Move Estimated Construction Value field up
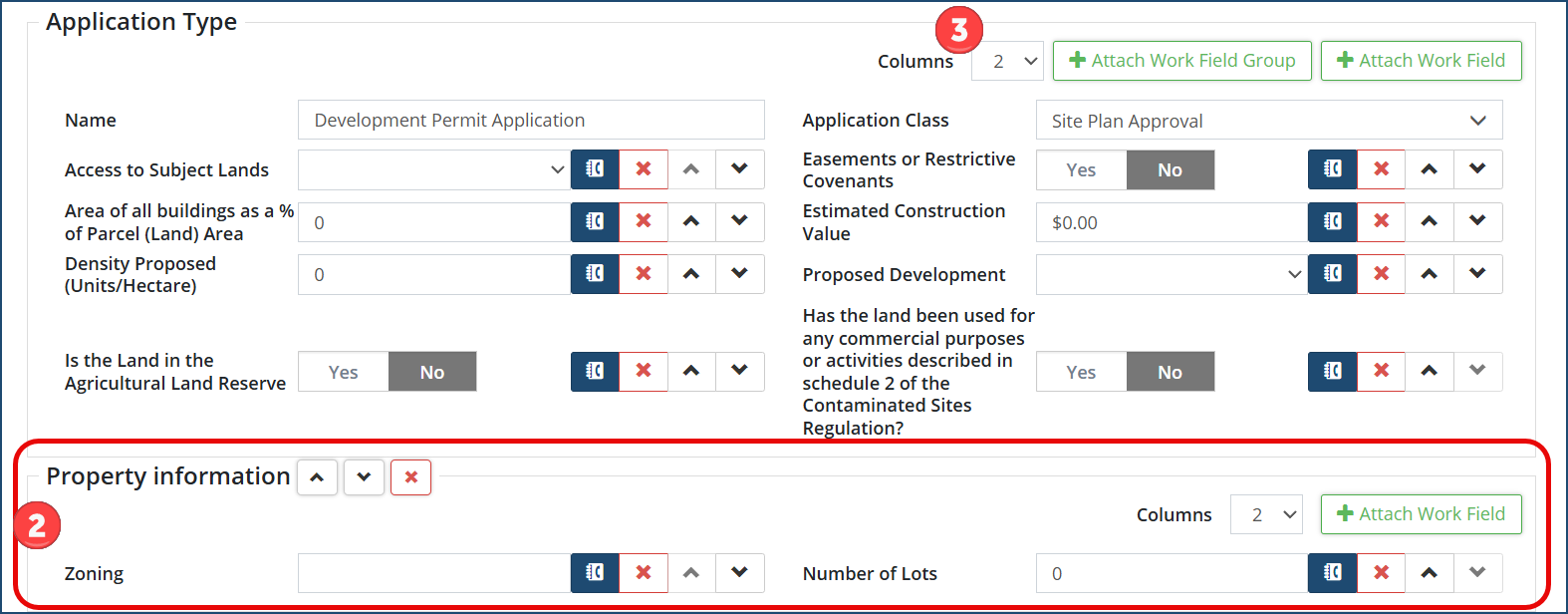Screen dimensions: 1568x614 [1429, 221]
